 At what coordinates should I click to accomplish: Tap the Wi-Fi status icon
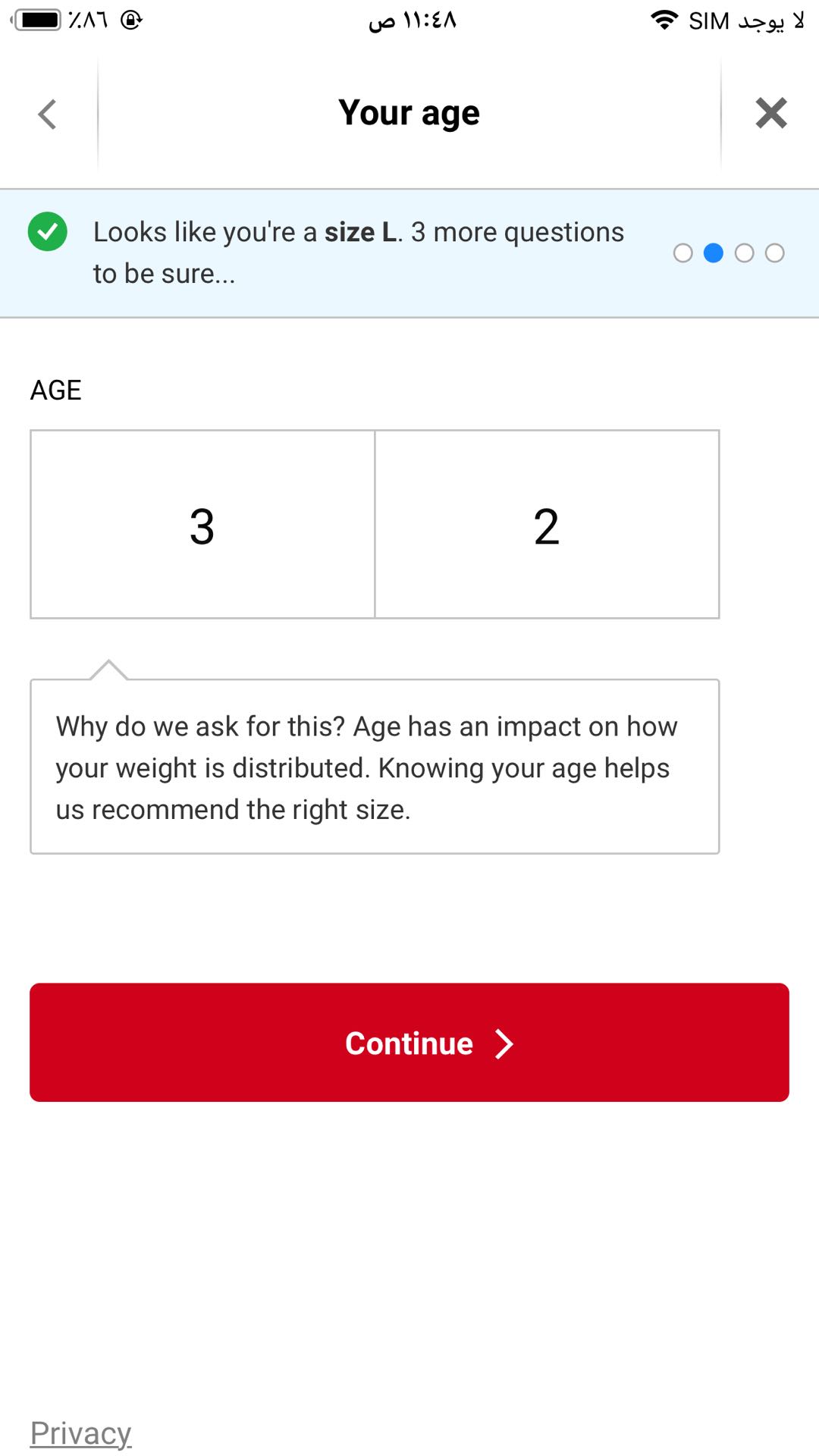(x=664, y=20)
